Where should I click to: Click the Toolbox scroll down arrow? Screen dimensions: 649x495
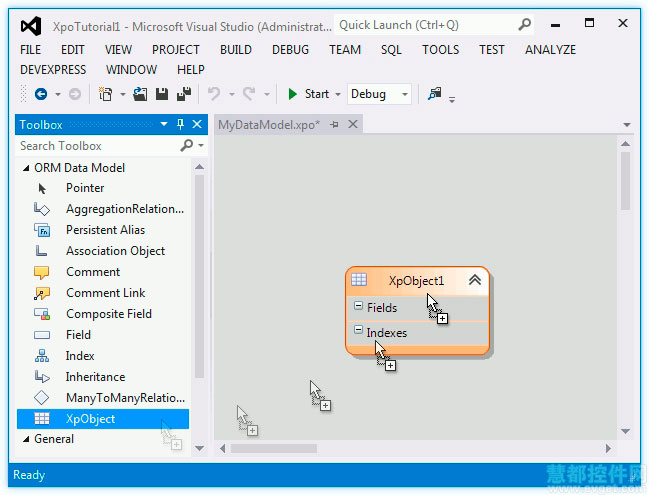200,449
